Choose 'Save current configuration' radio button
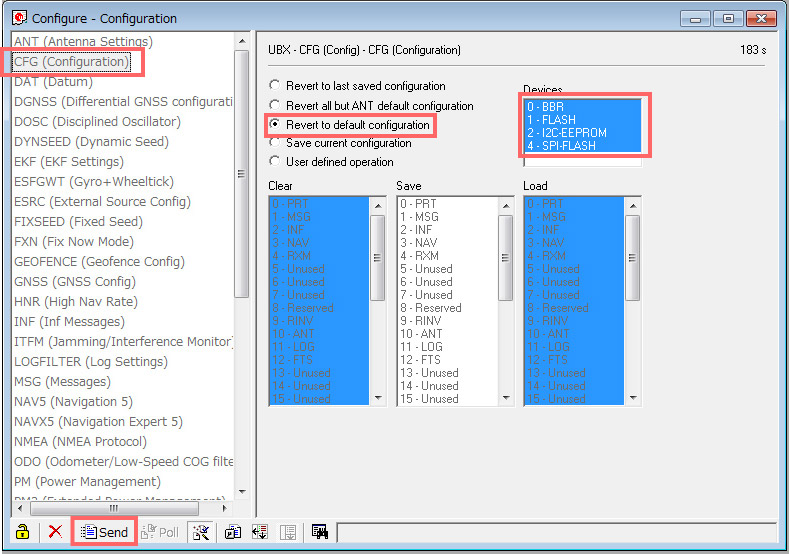789x554 pixels. (275, 143)
